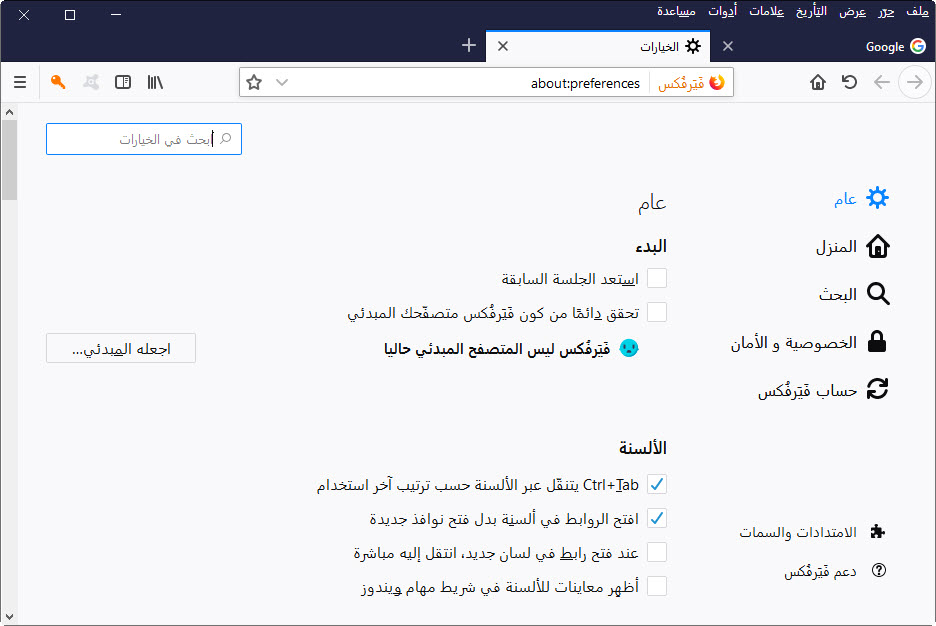Screen dimensions: 936x626
Task: Close the Google tab
Action: click(x=728, y=46)
